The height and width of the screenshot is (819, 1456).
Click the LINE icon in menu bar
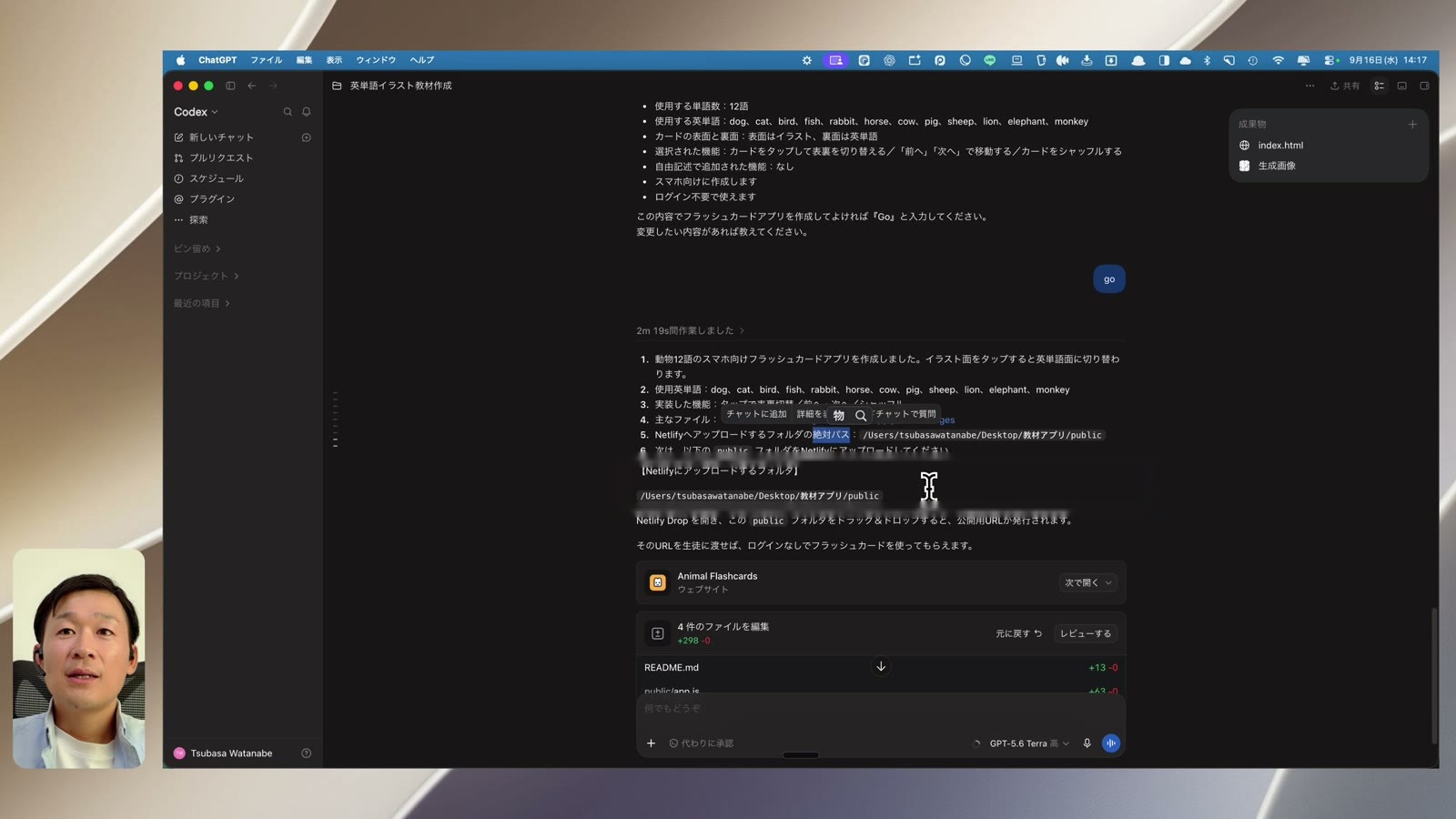pyautogui.click(x=990, y=60)
